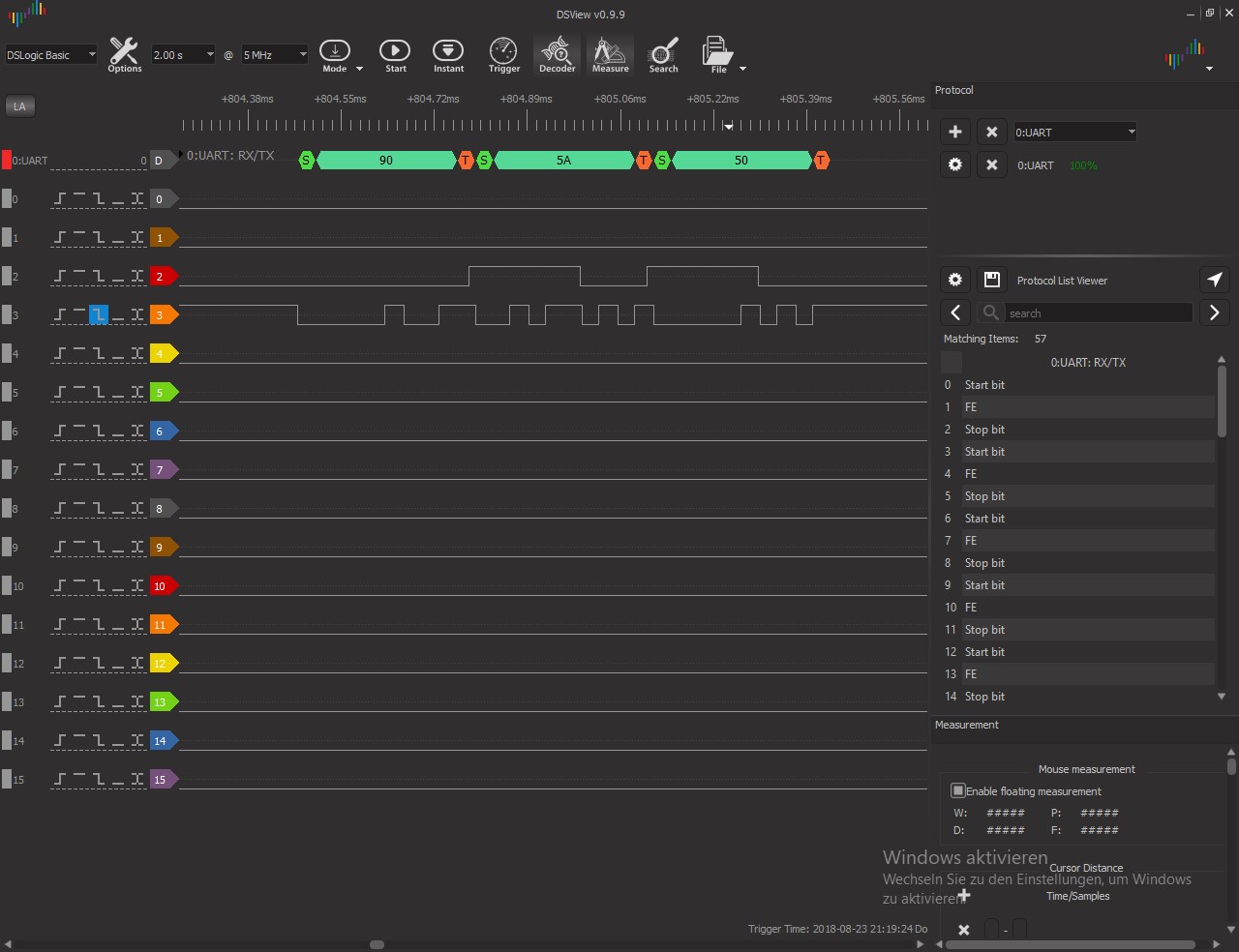Set rising edge trigger on channel 0
1239x952 pixels.
[x=61, y=198]
